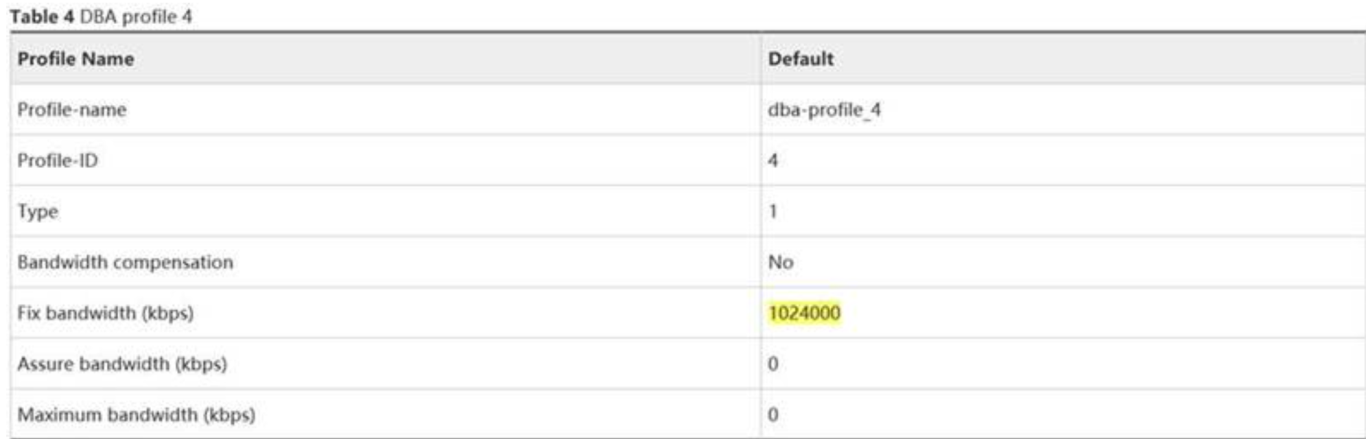Select the "Profile Name" column header
This screenshot has height=439, width=1366.
(75, 59)
